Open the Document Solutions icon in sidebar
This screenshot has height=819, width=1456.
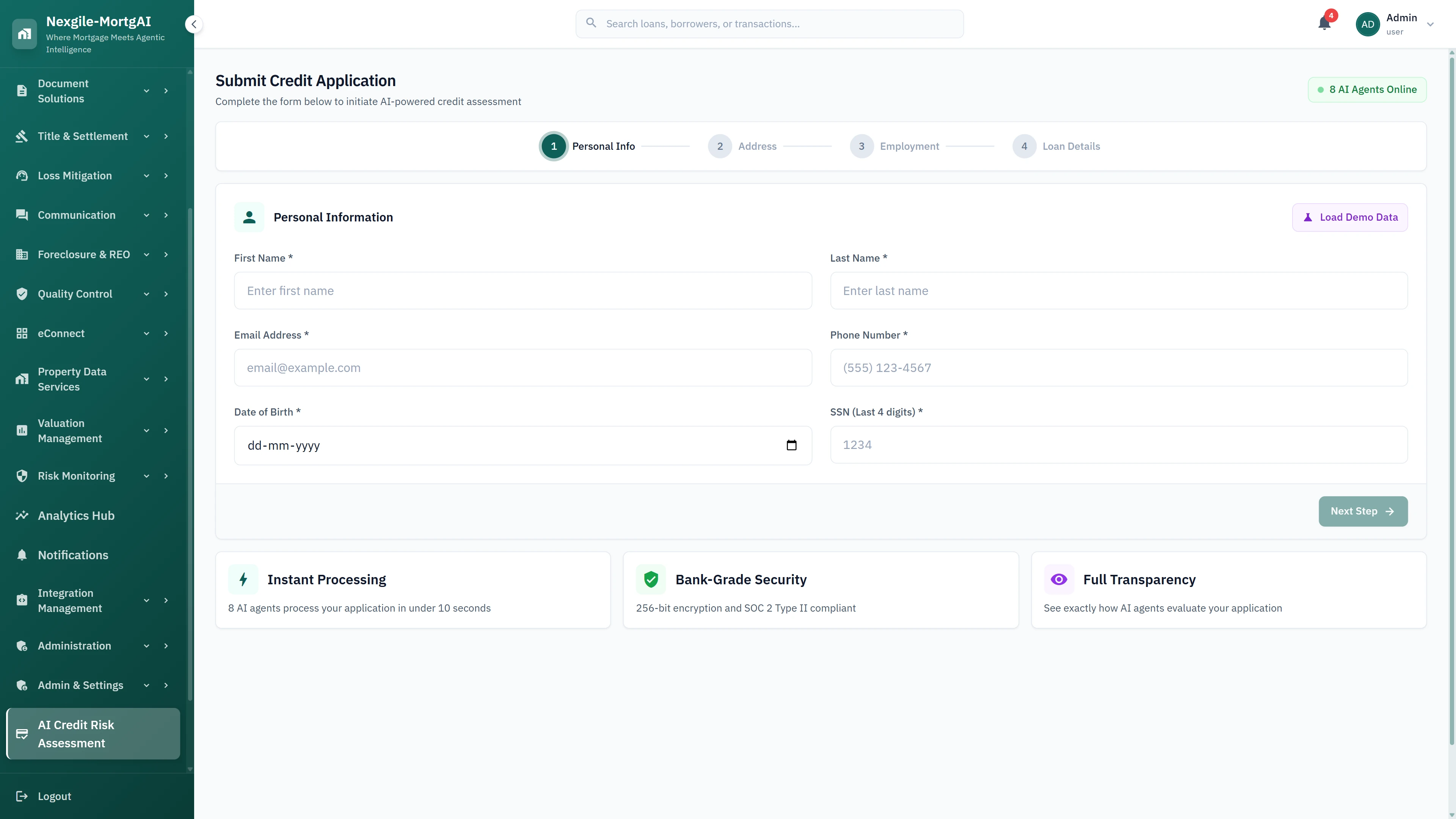pos(22,91)
